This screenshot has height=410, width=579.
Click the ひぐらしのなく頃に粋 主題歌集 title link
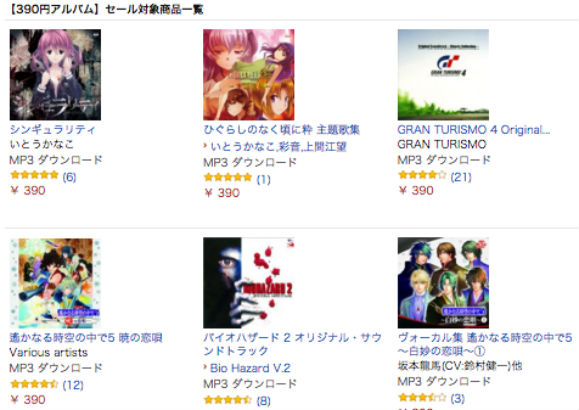click(281, 130)
